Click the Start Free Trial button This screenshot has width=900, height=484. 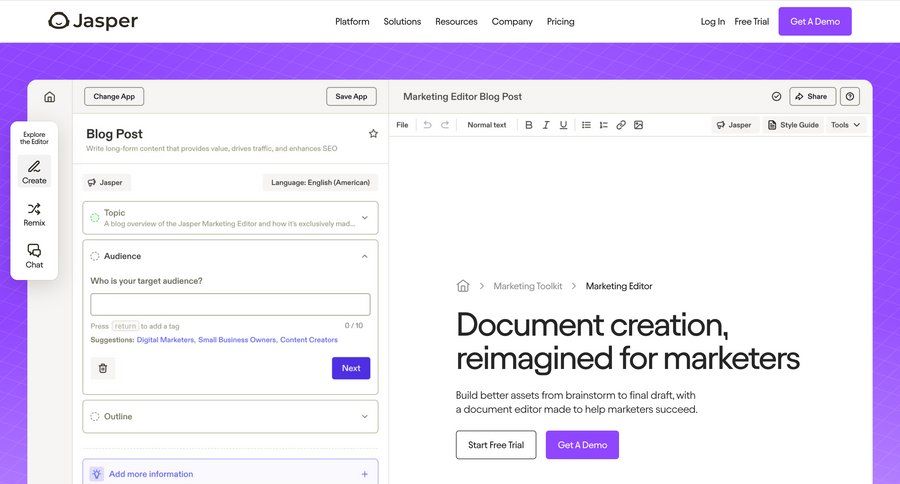click(496, 445)
